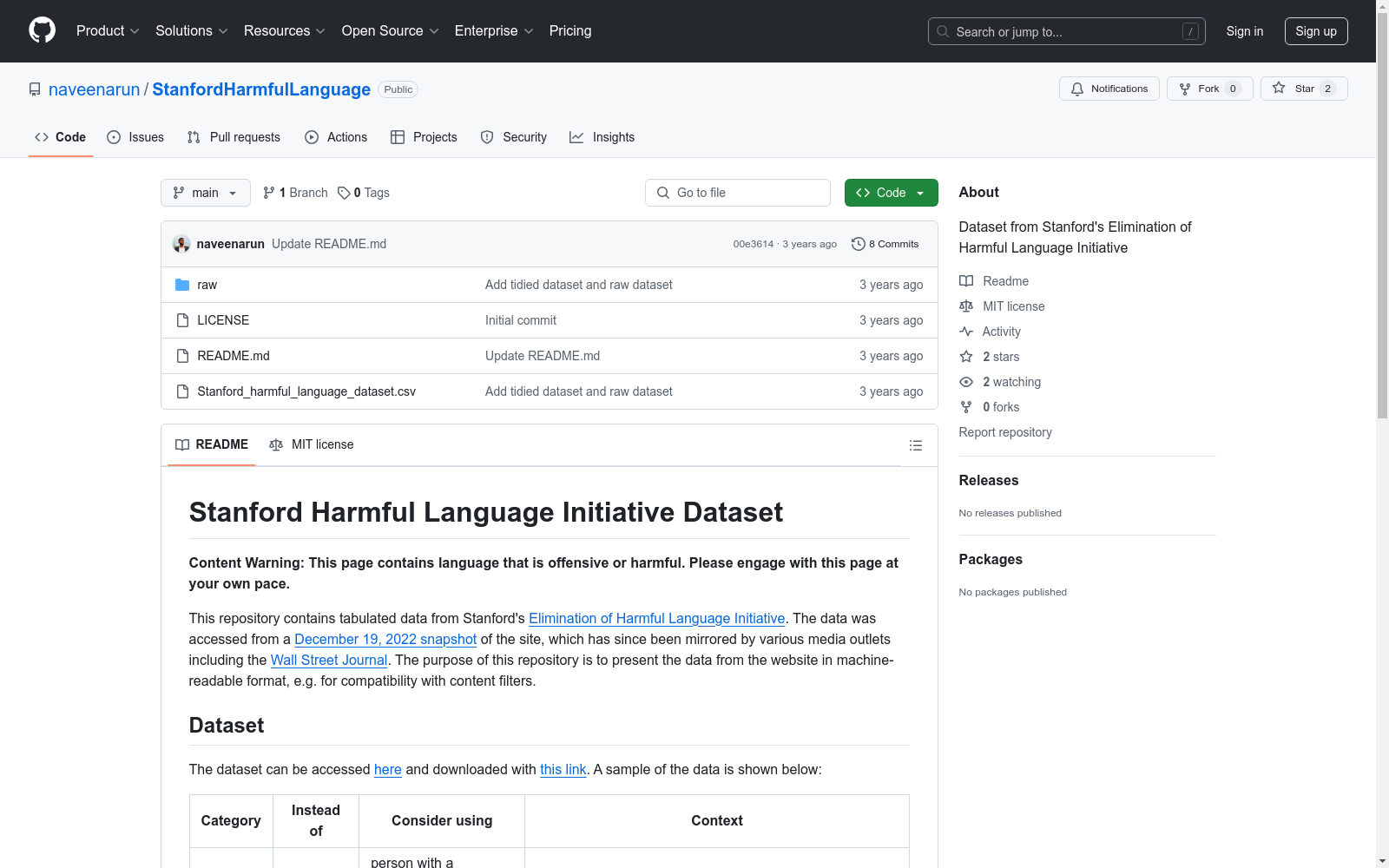Switch to the Issues tab
This screenshot has width=1389, height=868.
(x=135, y=137)
